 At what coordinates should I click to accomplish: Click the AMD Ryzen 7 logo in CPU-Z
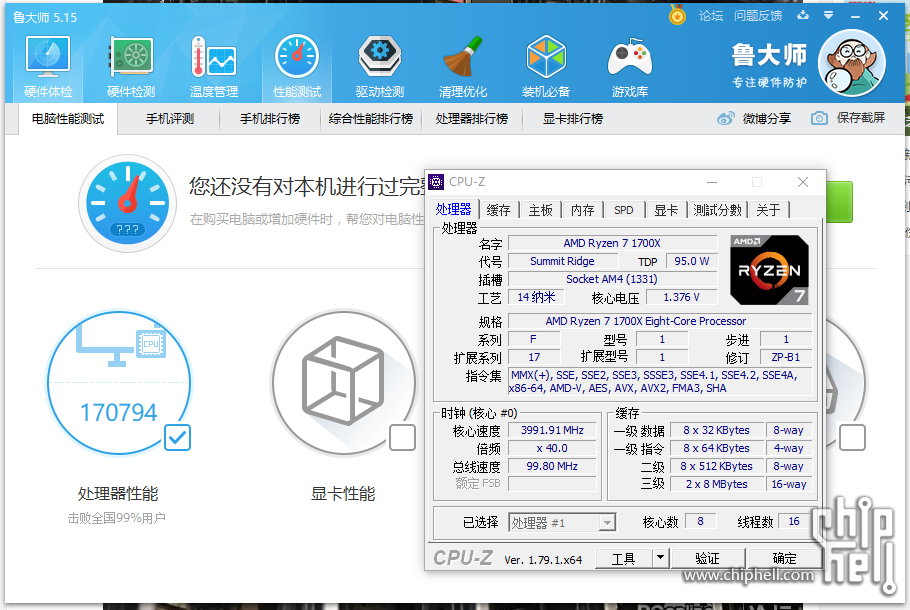769,270
